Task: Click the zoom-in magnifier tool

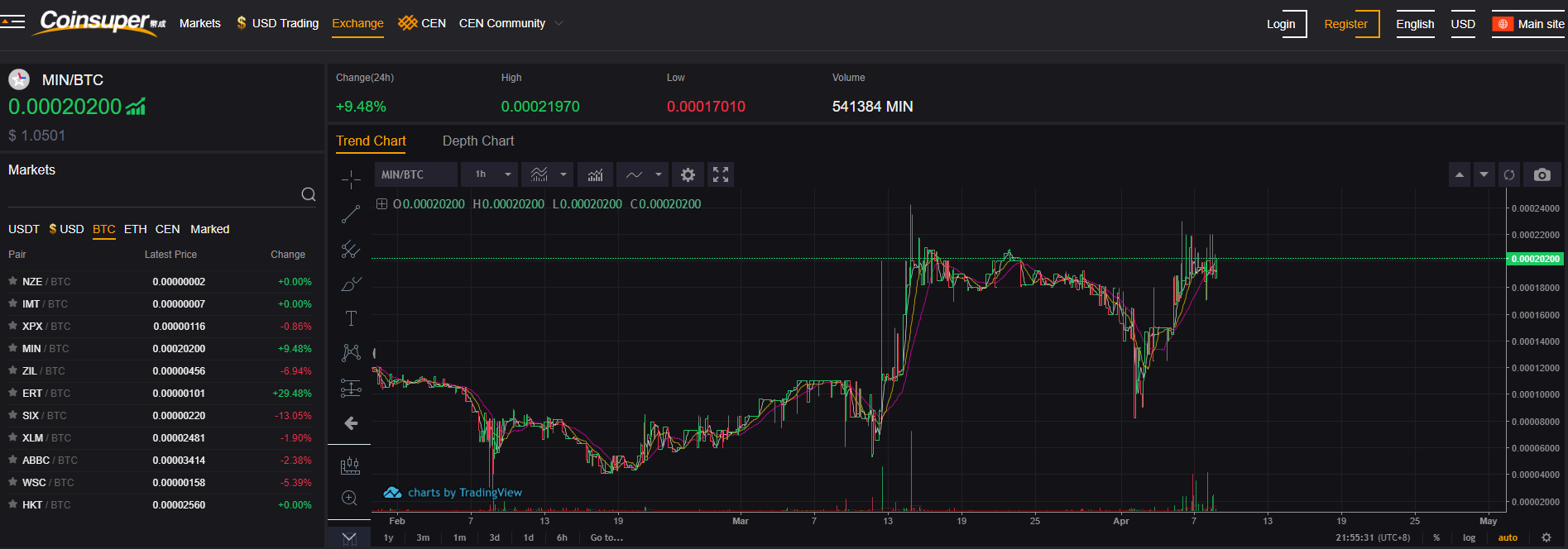Action: (350, 498)
